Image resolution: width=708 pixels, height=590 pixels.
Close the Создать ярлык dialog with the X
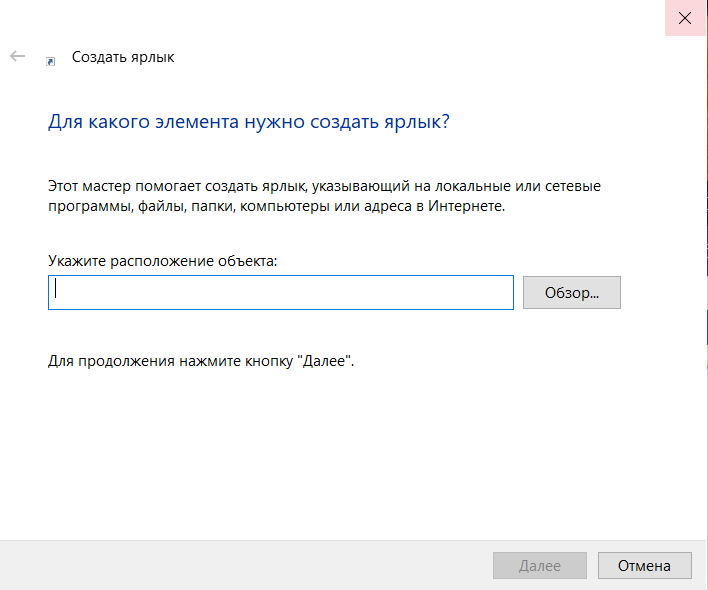coord(685,18)
